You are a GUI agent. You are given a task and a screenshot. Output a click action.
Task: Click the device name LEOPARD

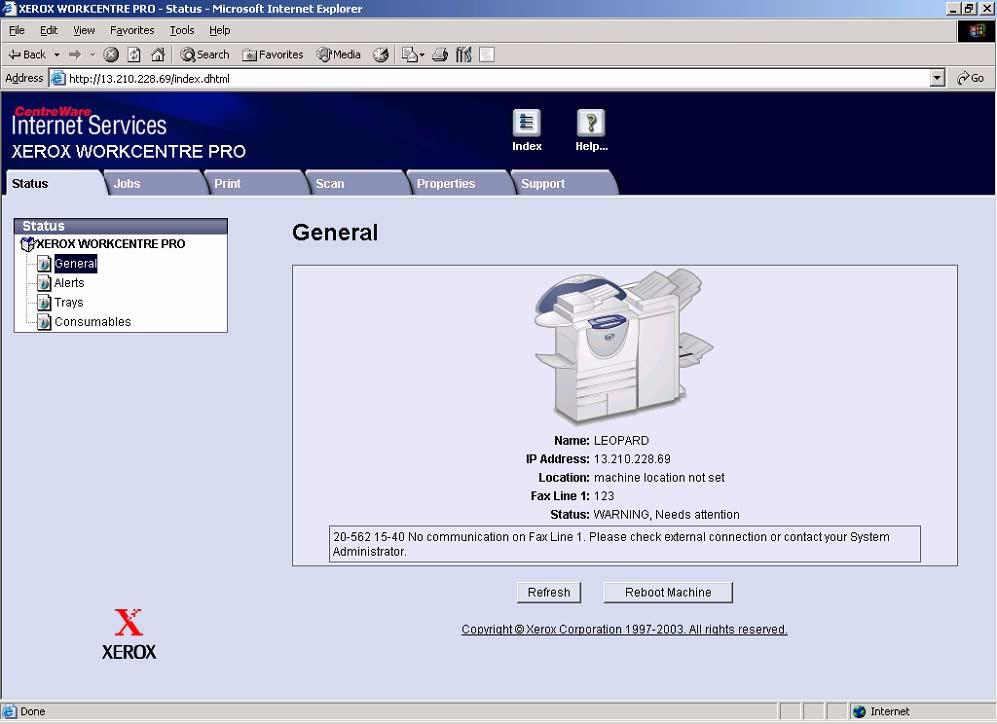pyautogui.click(x=621, y=441)
